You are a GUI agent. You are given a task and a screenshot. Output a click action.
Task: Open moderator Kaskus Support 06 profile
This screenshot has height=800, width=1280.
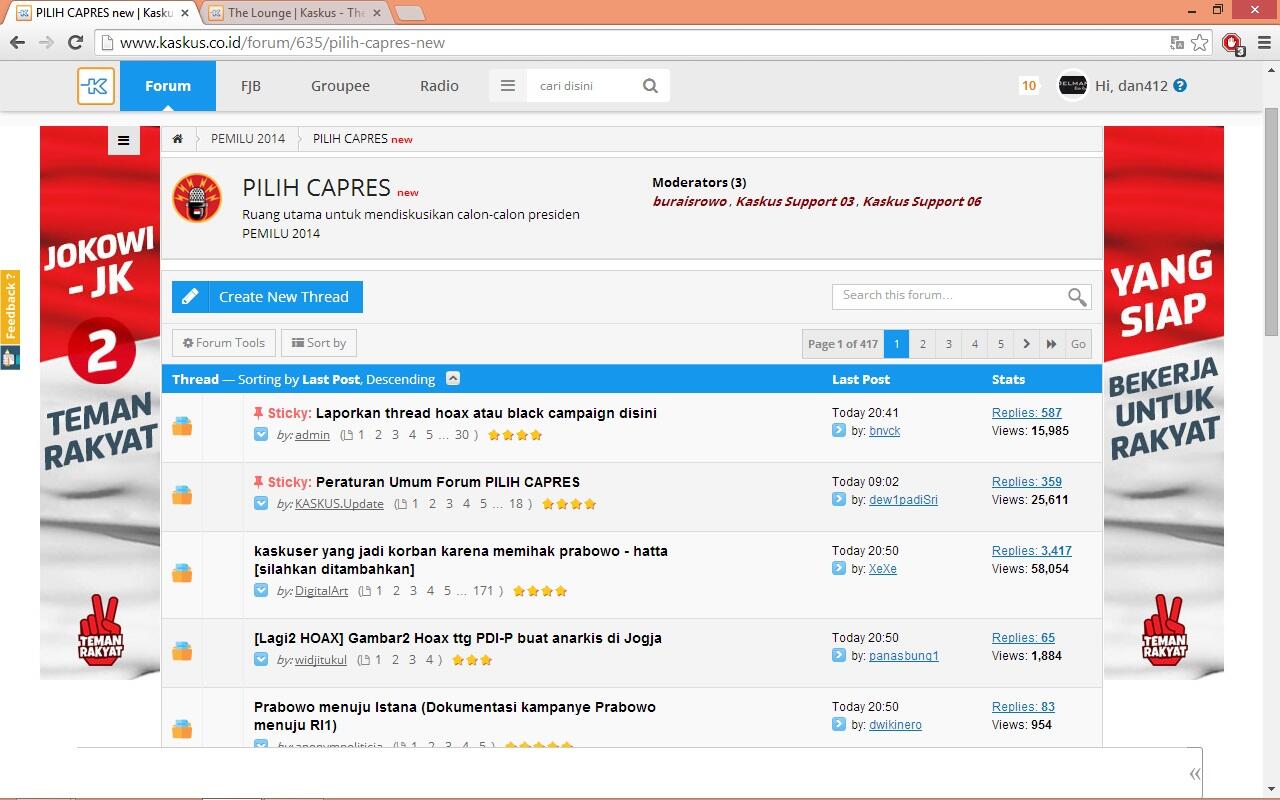(922, 201)
